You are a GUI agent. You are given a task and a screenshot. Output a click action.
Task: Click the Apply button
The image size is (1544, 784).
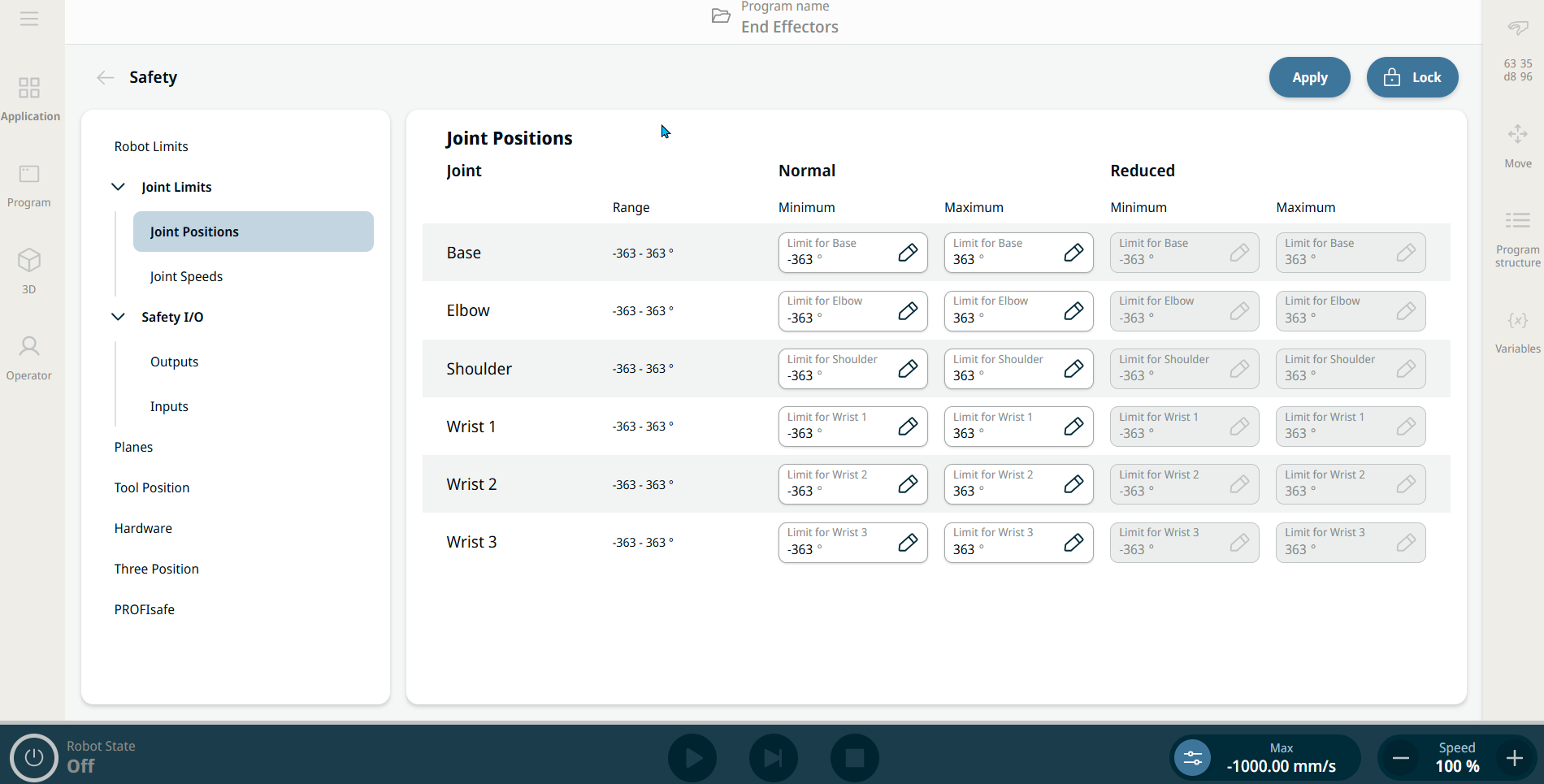(x=1309, y=77)
